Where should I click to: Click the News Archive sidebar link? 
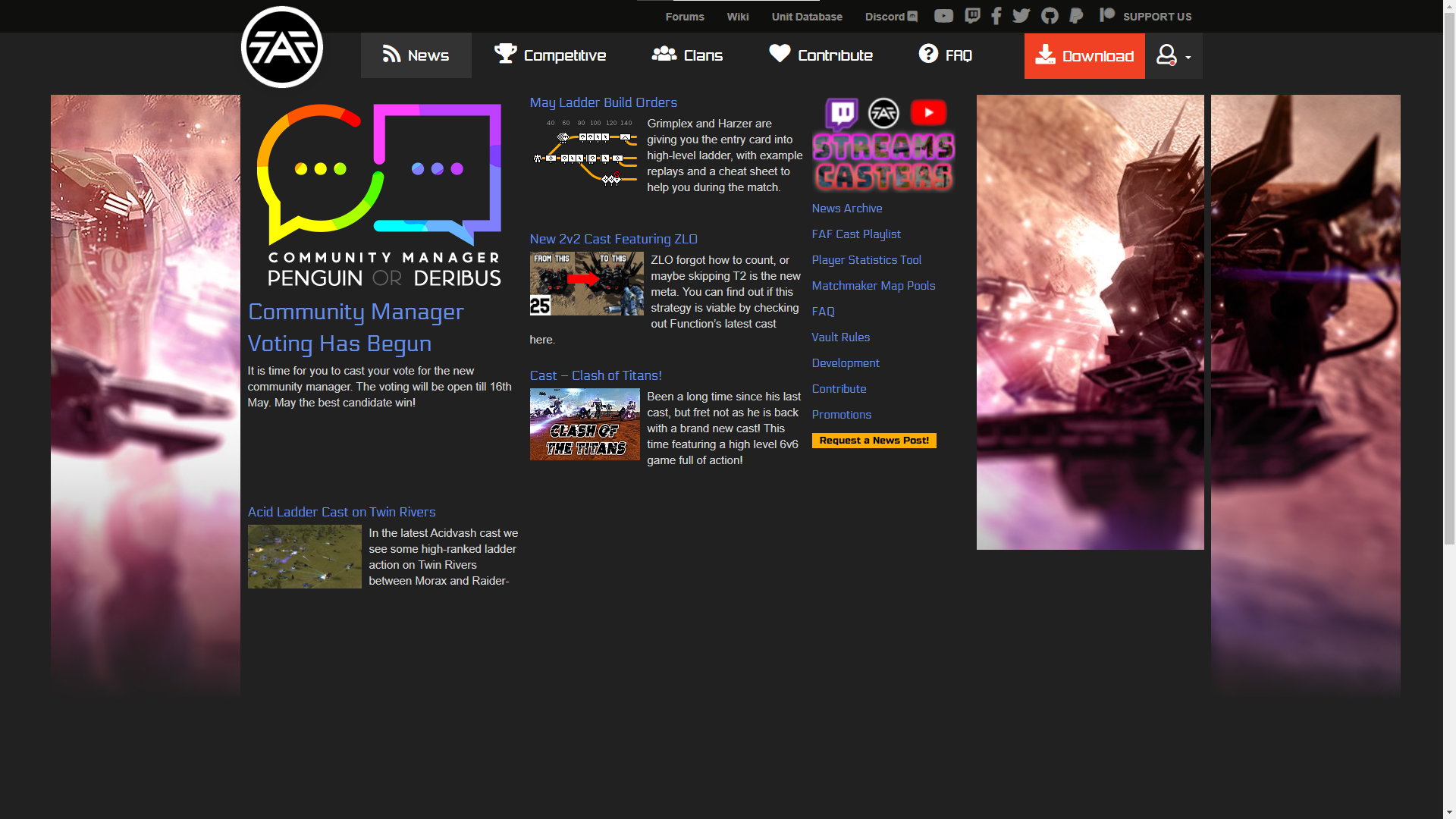(x=847, y=209)
